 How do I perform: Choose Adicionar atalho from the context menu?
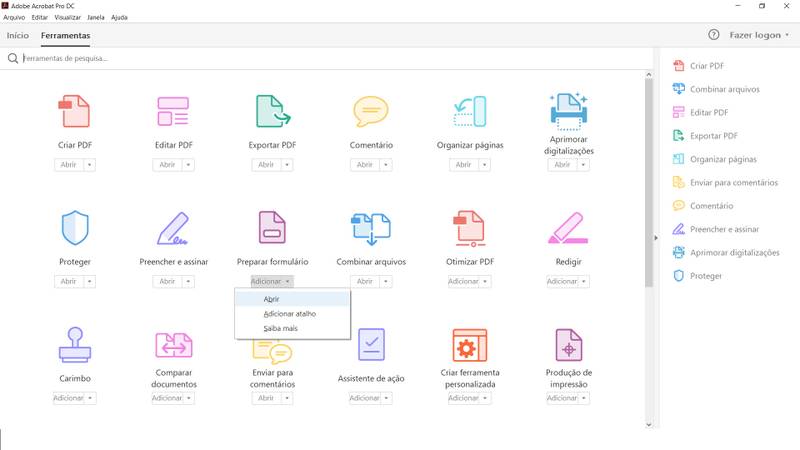coord(292,314)
